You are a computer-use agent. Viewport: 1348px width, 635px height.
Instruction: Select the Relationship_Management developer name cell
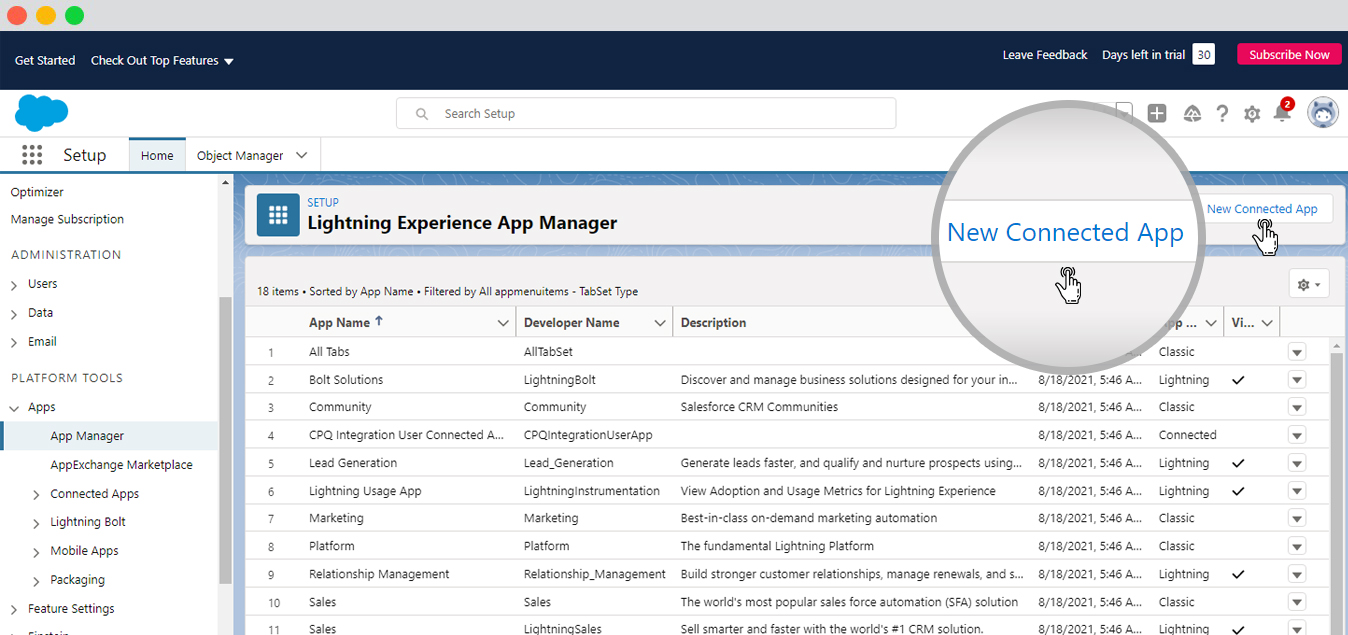coord(595,574)
